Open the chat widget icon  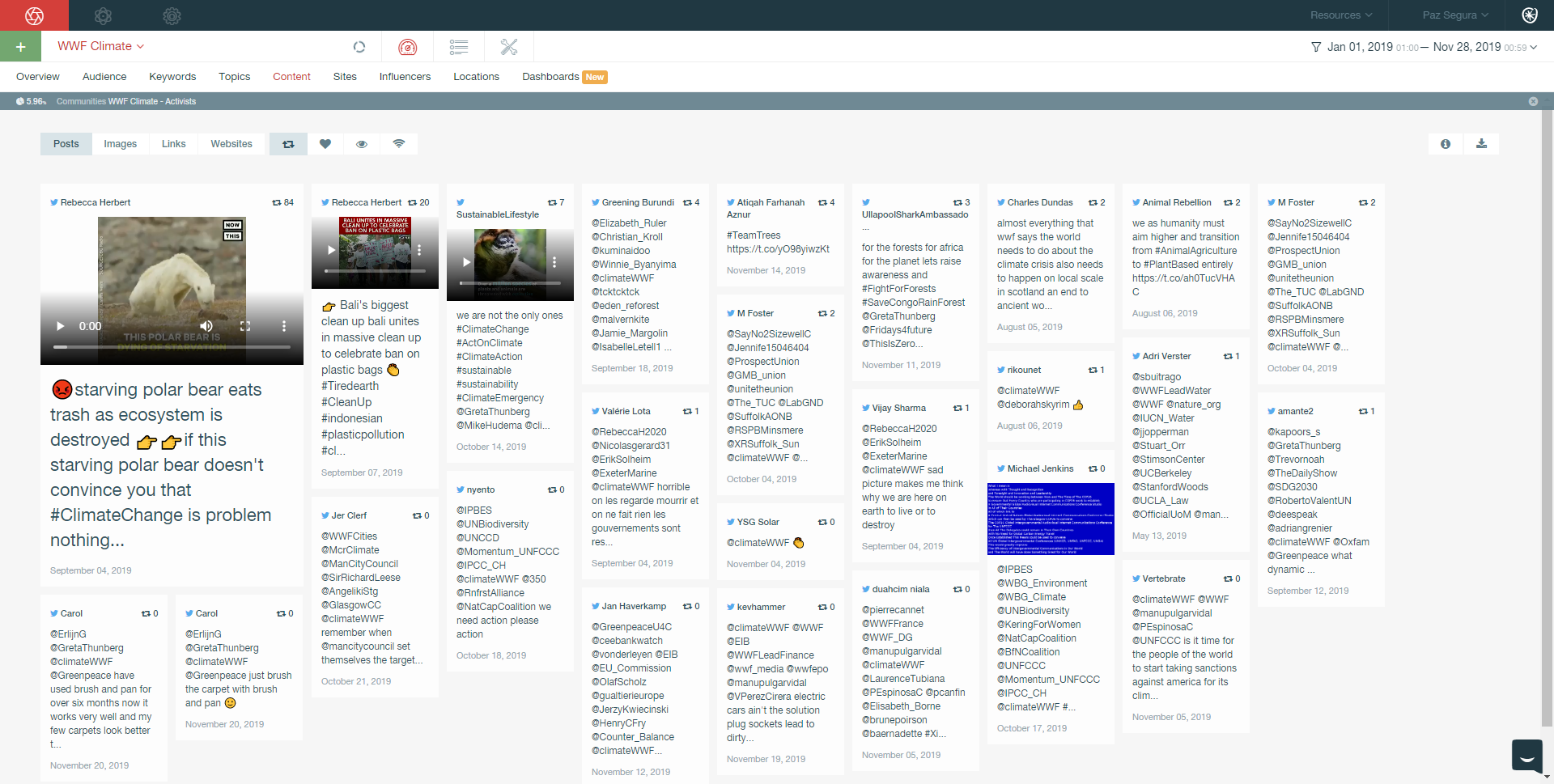(1526, 756)
